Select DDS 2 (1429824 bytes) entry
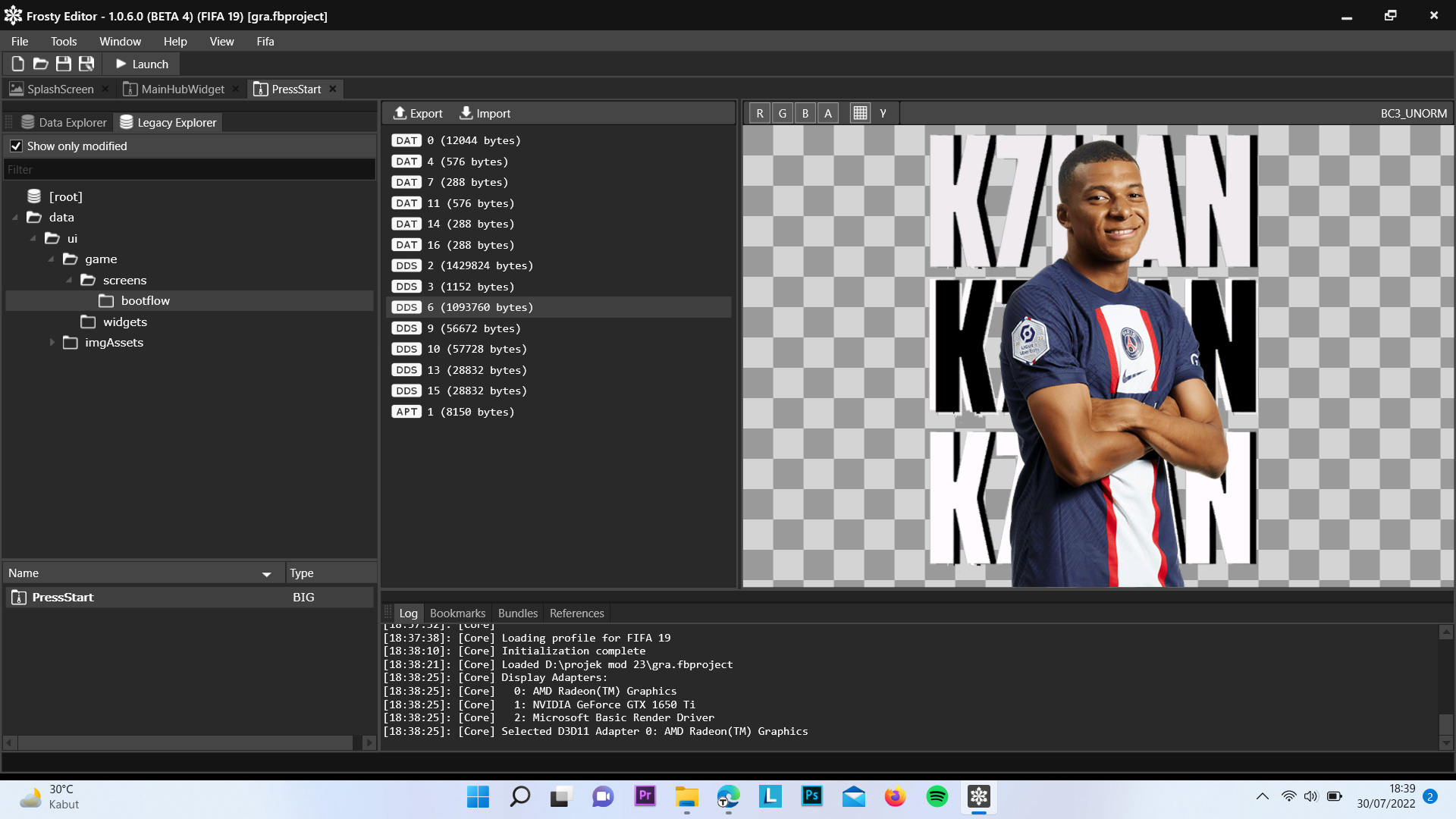This screenshot has height=819, width=1456. coord(560,265)
